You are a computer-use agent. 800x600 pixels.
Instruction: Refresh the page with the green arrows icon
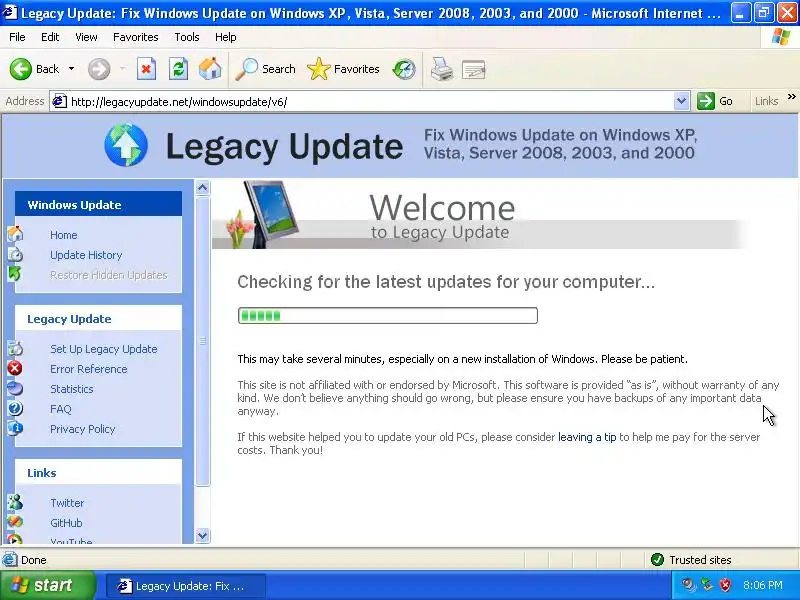(x=179, y=69)
